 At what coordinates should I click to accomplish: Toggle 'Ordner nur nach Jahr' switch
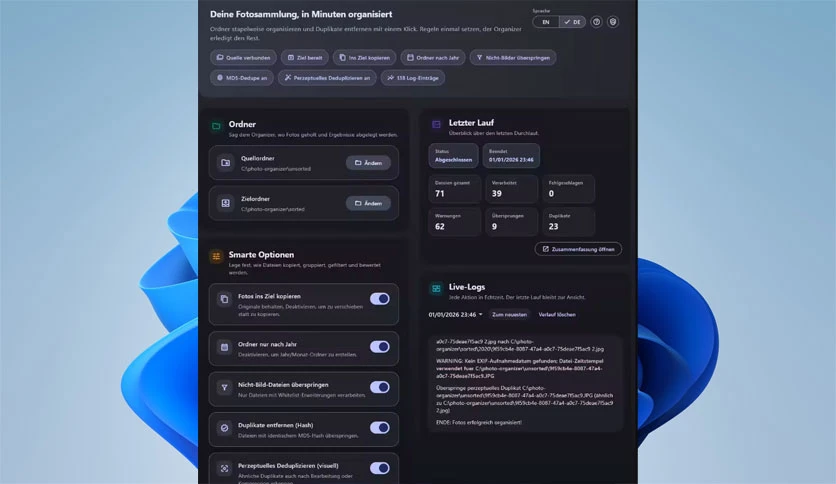380,347
